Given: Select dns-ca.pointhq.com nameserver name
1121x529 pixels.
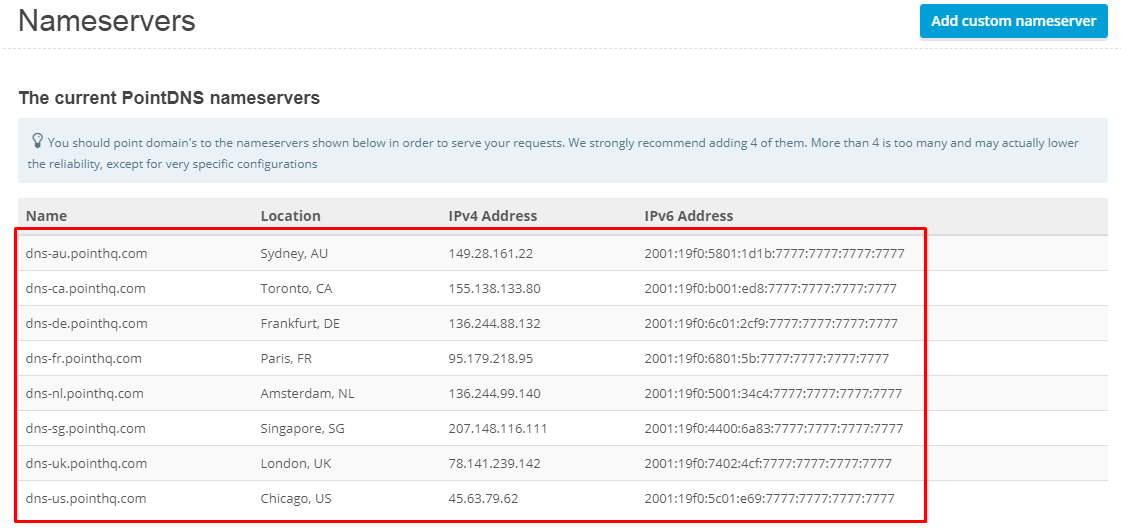Looking at the screenshot, I should coord(86,288).
